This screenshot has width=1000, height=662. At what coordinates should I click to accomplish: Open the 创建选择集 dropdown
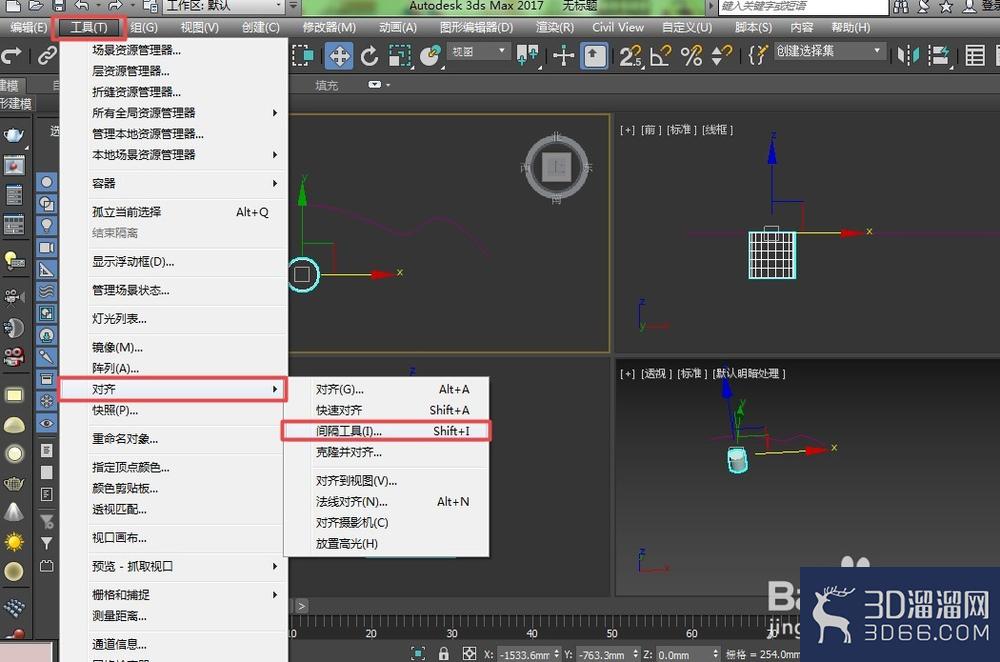click(x=829, y=52)
